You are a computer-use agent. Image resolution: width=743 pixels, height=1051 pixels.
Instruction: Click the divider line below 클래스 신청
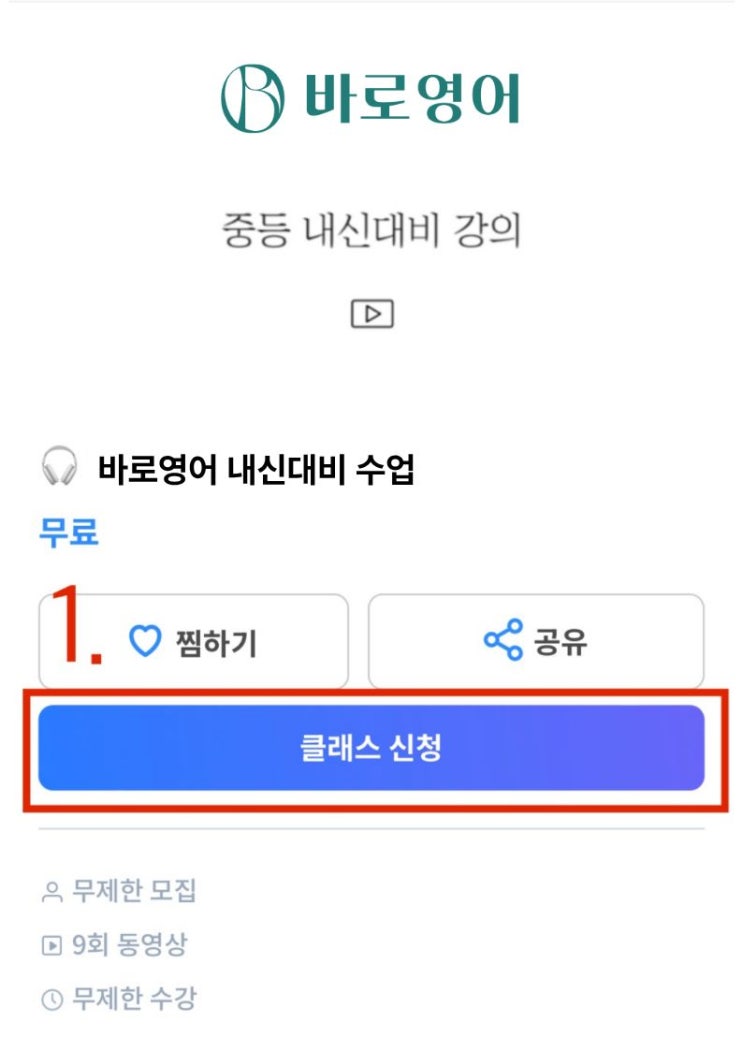(x=371, y=829)
